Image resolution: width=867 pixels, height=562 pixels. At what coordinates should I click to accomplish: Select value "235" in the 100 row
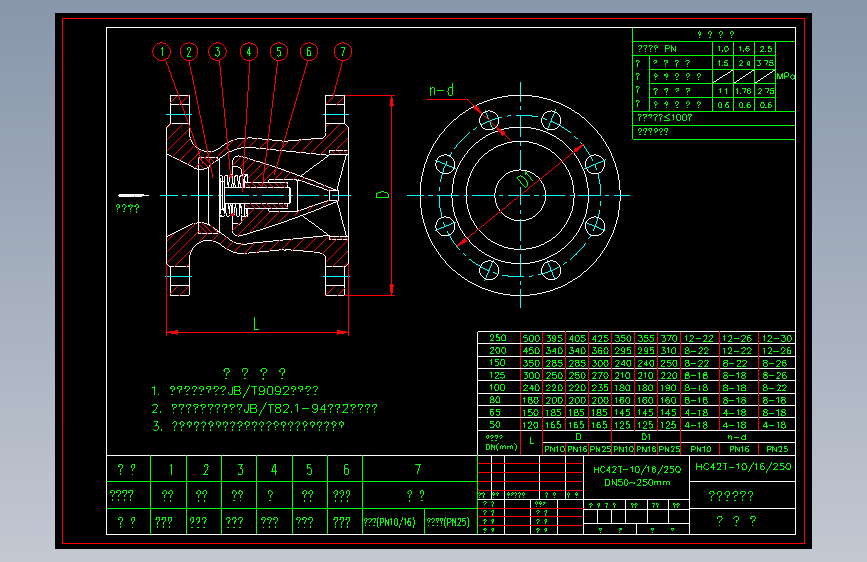[x=600, y=388]
